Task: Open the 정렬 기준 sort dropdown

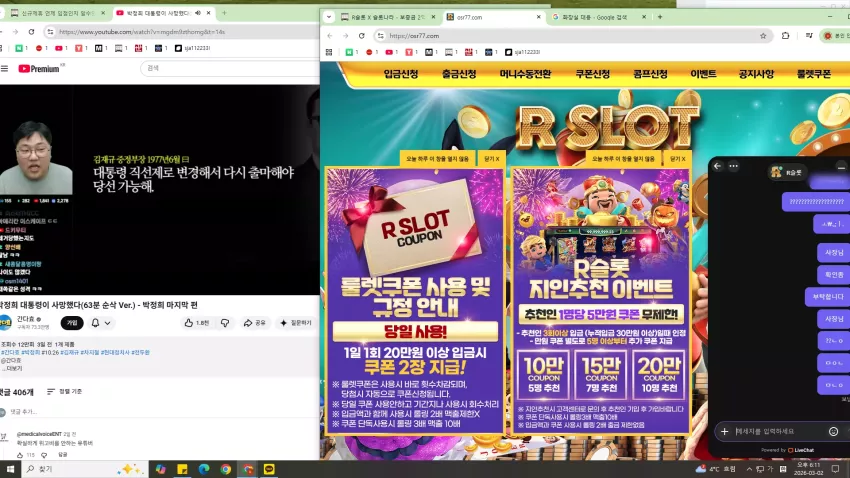Action: 65,391
